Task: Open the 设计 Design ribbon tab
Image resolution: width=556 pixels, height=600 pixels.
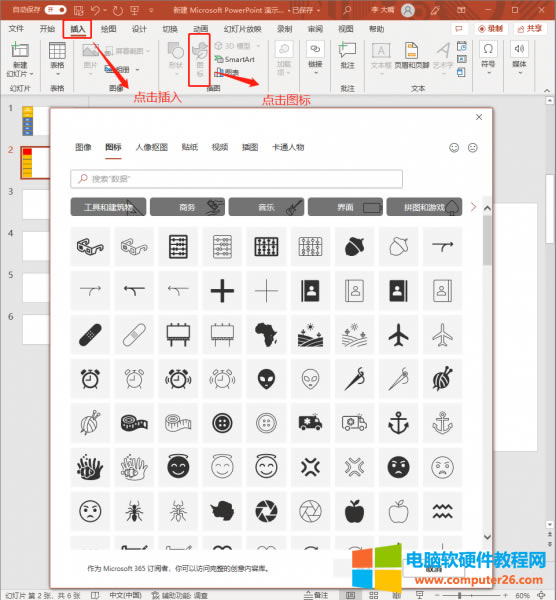Action: 139,29
